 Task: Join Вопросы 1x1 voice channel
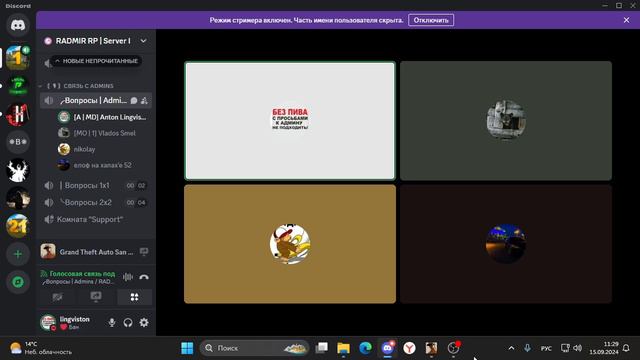[96, 185]
